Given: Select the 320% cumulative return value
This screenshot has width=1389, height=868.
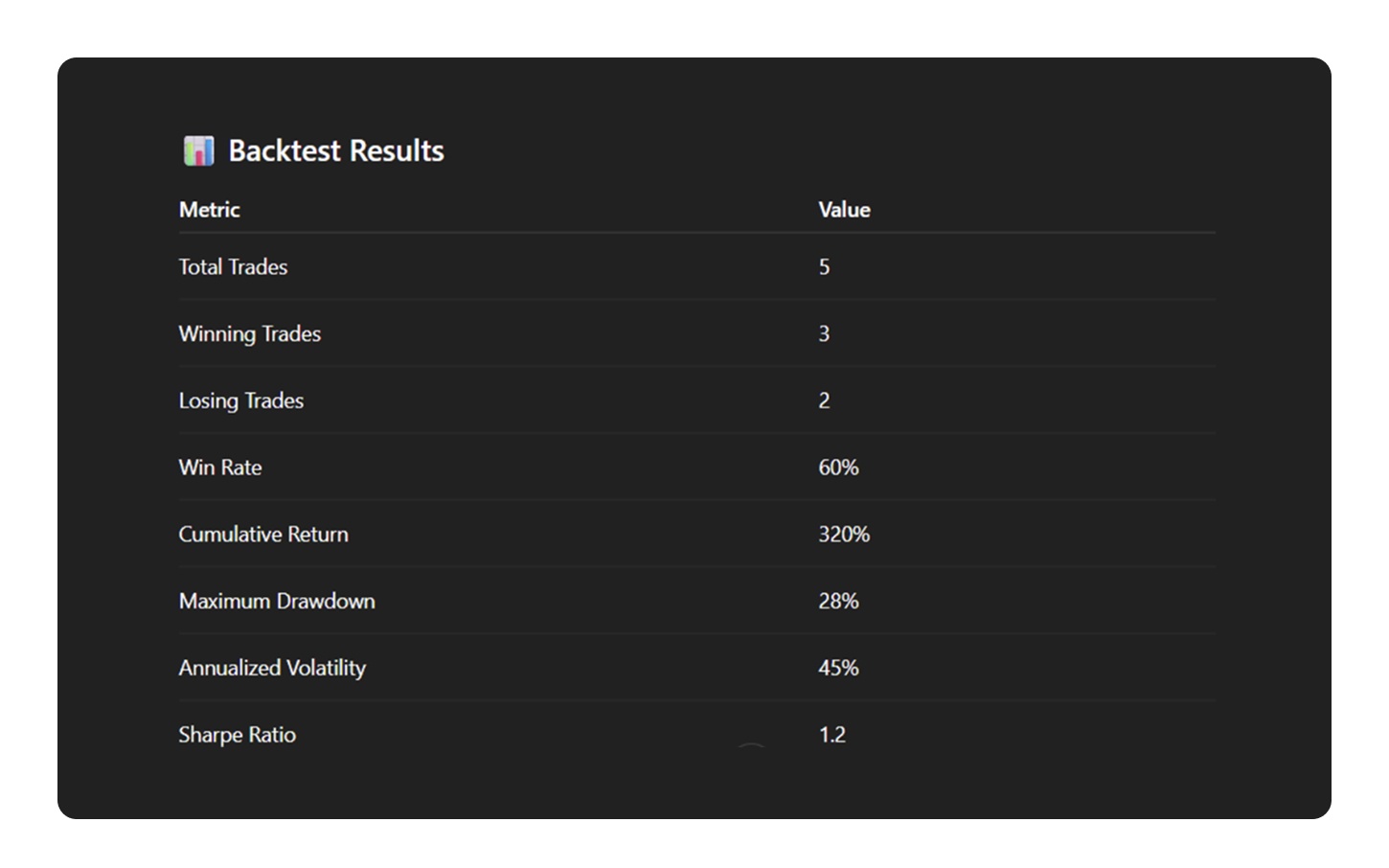Looking at the screenshot, I should pyautogui.click(x=844, y=535).
